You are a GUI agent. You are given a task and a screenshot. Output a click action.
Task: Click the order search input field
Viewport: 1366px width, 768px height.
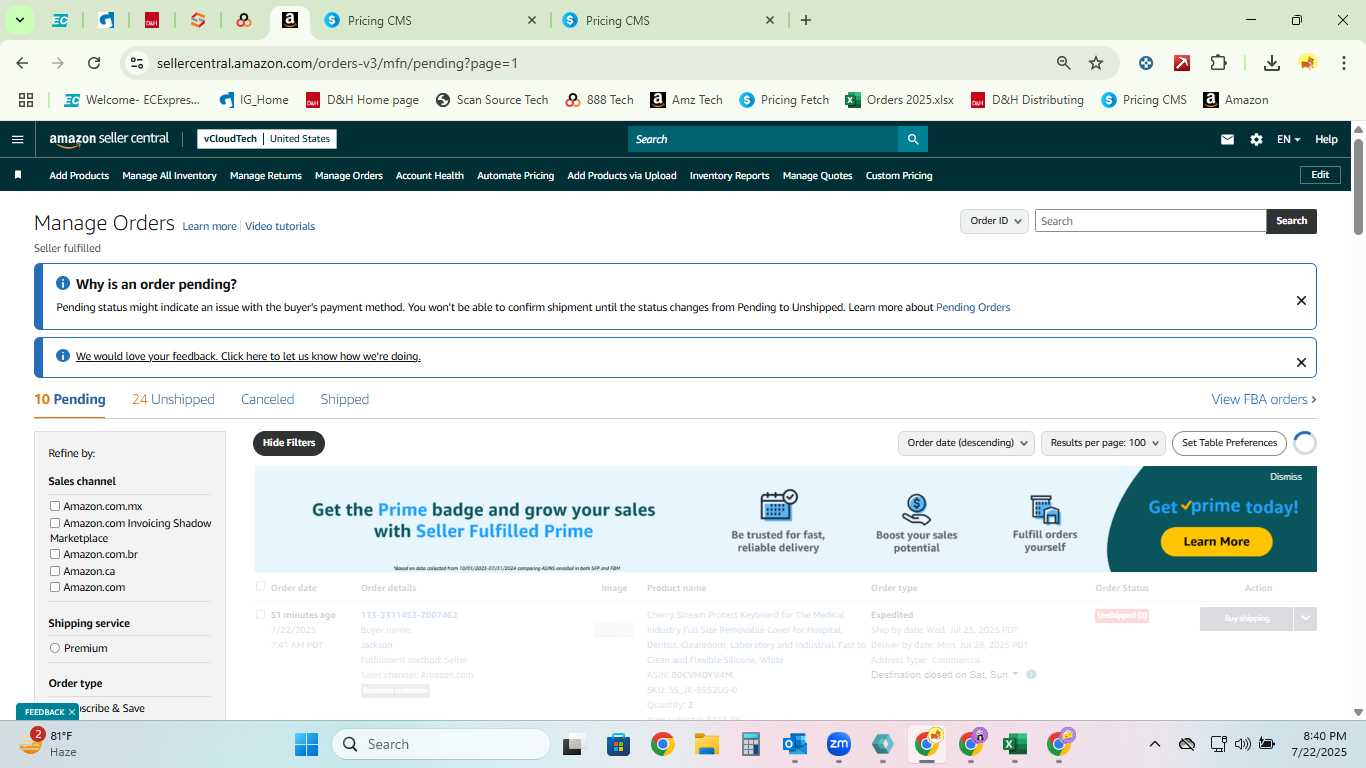tap(1150, 221)
